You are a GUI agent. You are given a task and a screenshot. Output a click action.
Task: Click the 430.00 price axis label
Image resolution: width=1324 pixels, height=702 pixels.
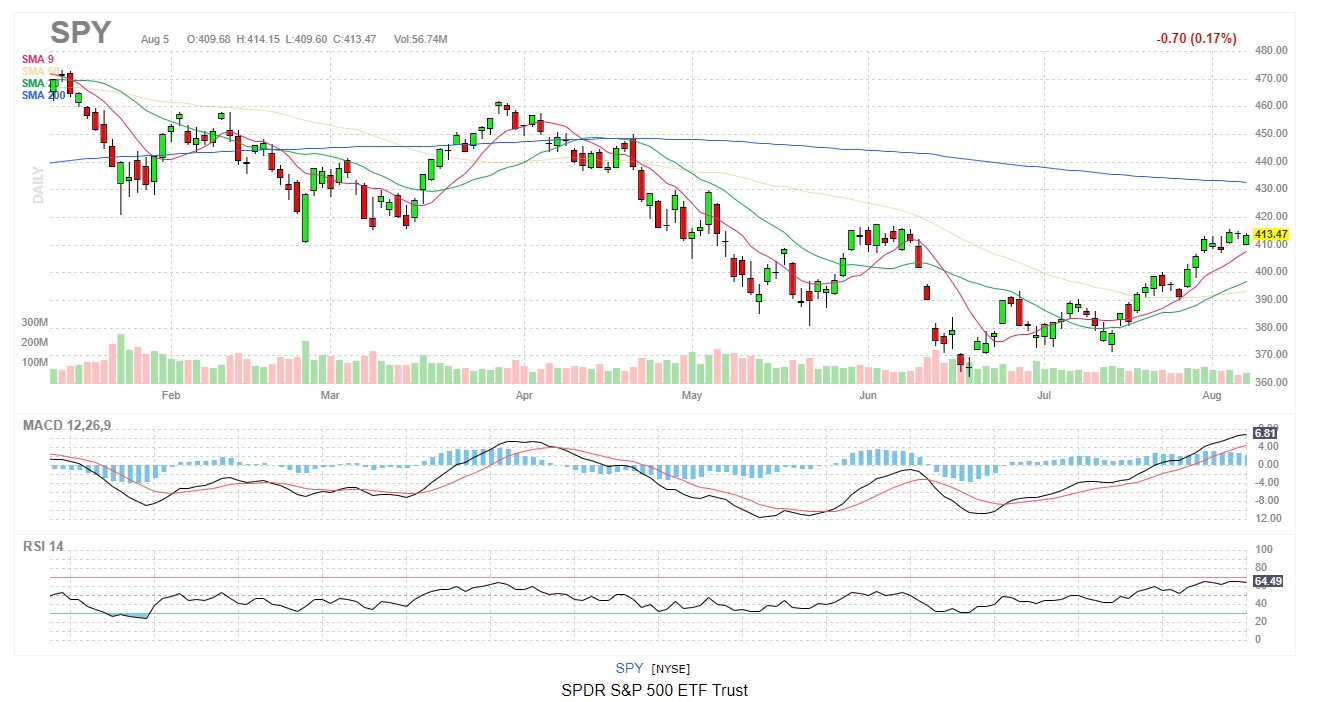pos(1270,189)
